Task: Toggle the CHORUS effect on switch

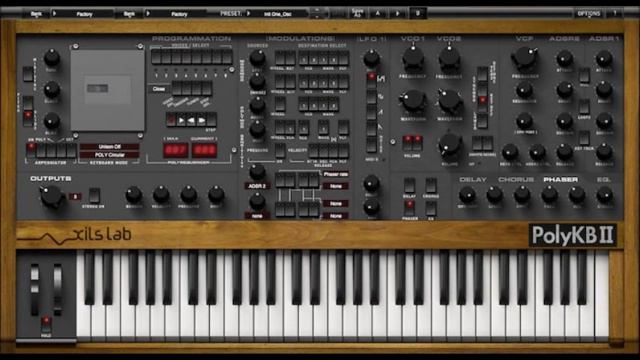Action: [431, 185]
